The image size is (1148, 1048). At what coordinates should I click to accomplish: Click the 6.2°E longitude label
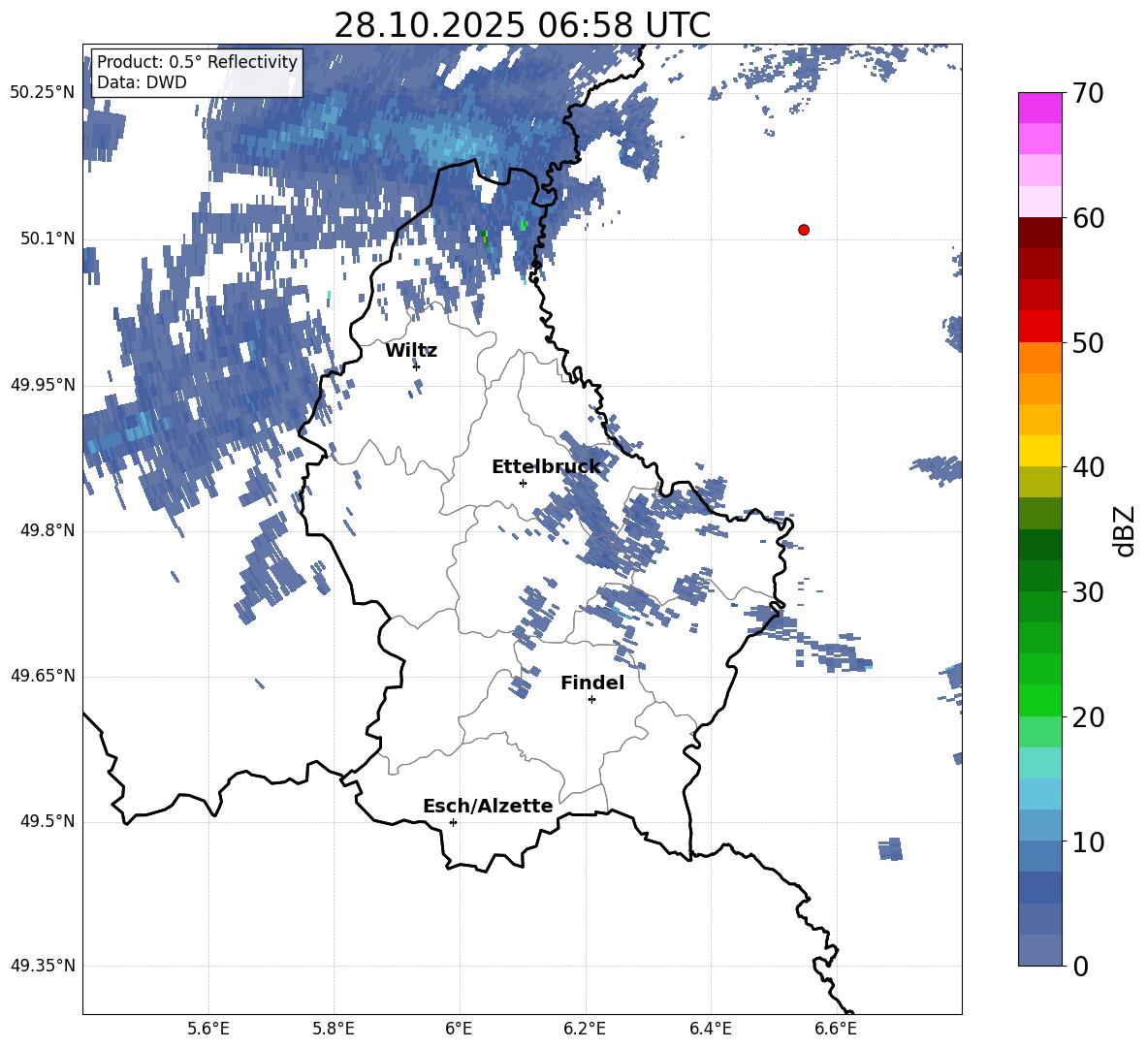pos(585,1029)
